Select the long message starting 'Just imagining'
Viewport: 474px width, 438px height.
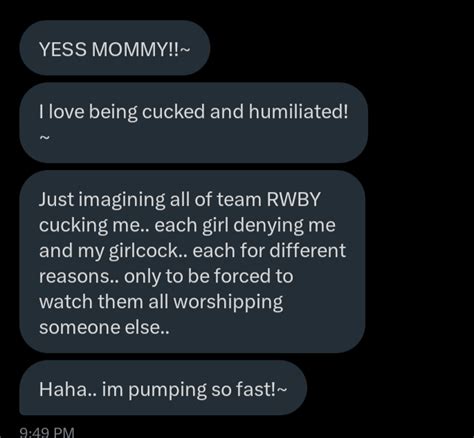[x=192, y=262]
